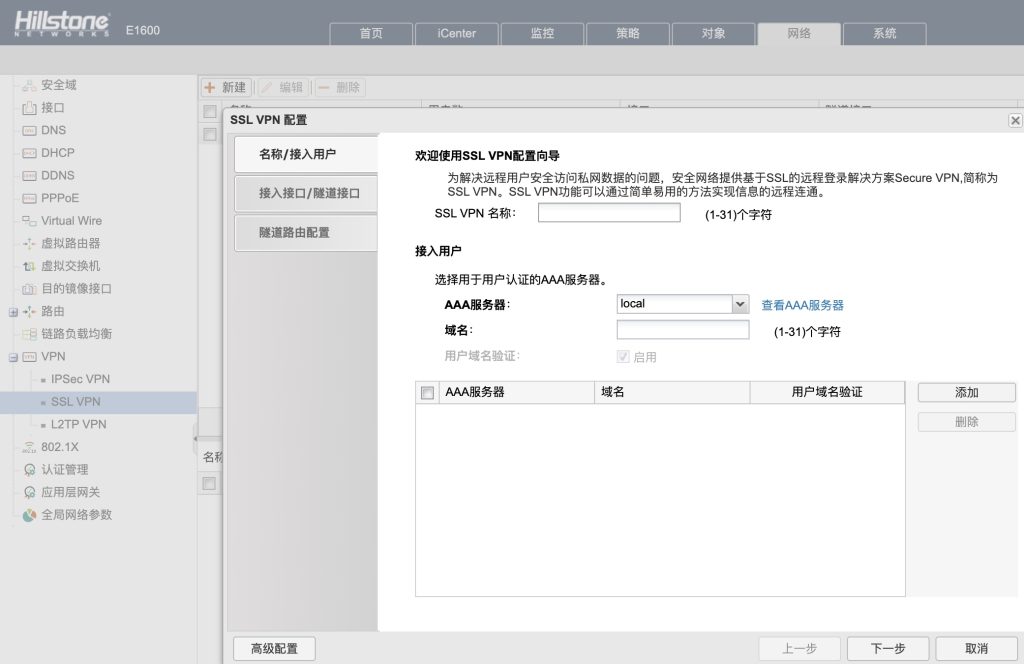Switch to the 对象 tab
Image resolution: width=1024 pixels, height=664 pixels.
tap(713, 33)
